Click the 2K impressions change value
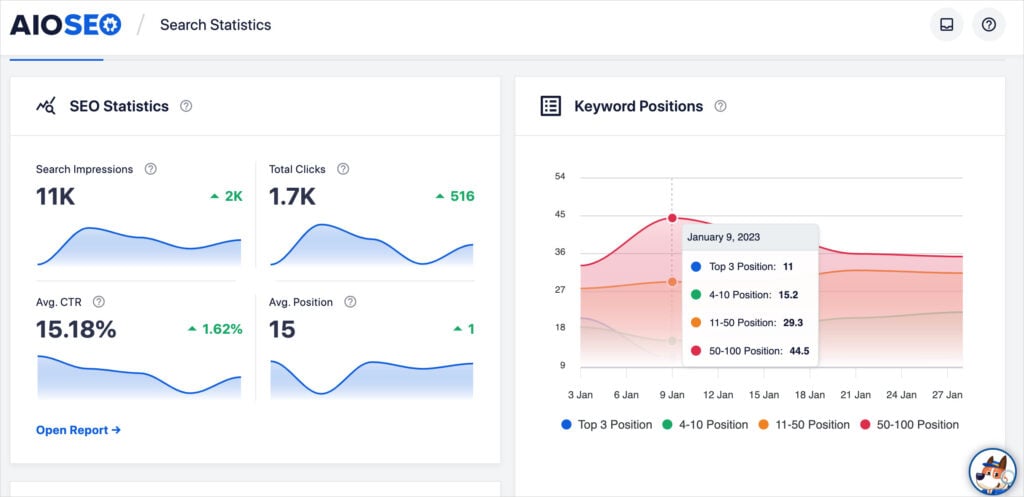The width and height of the screenshot is (1024, 497). coord(234,196)
